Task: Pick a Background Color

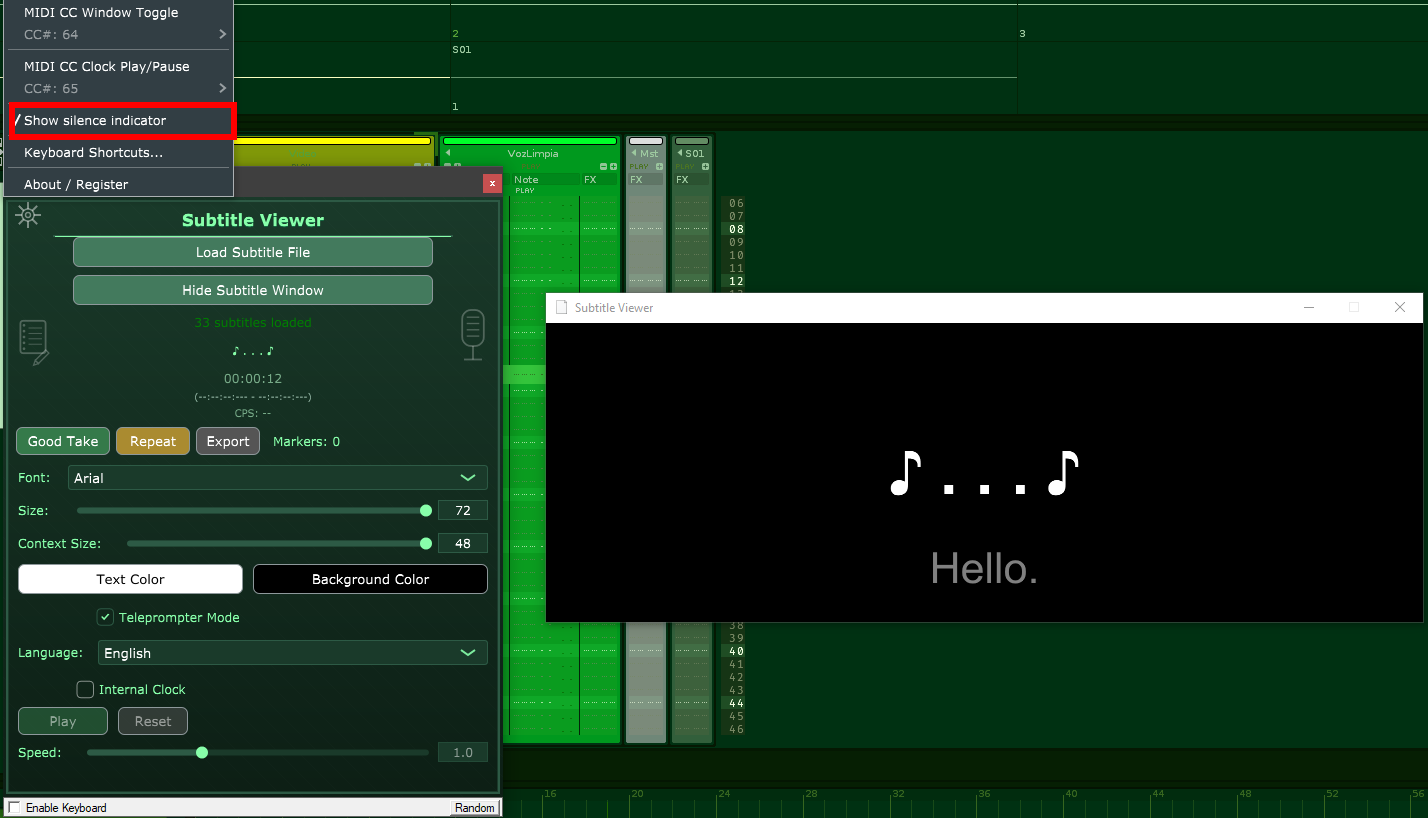Action: [370, 579]
